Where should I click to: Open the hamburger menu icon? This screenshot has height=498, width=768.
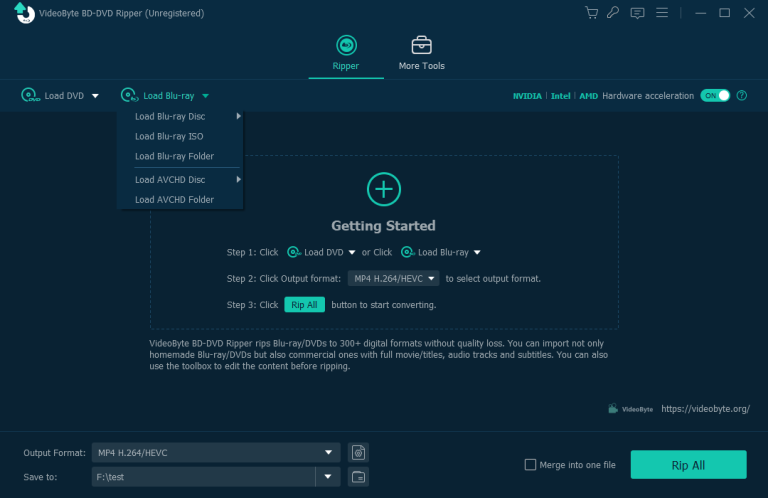pyautogui.click(x=662, y=13)
